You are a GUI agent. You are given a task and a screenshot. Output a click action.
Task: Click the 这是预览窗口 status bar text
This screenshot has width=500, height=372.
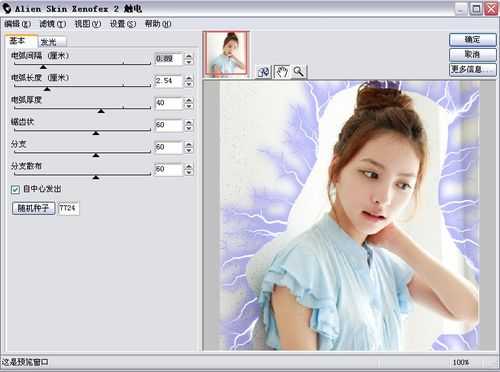[25, 362]
